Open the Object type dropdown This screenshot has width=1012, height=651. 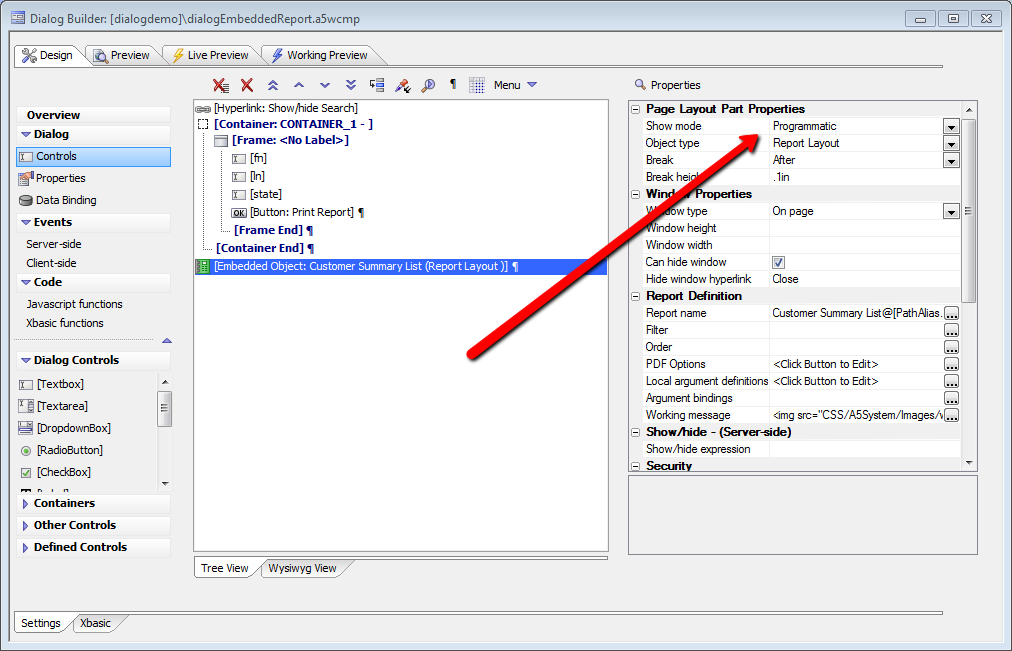point(951,143)
